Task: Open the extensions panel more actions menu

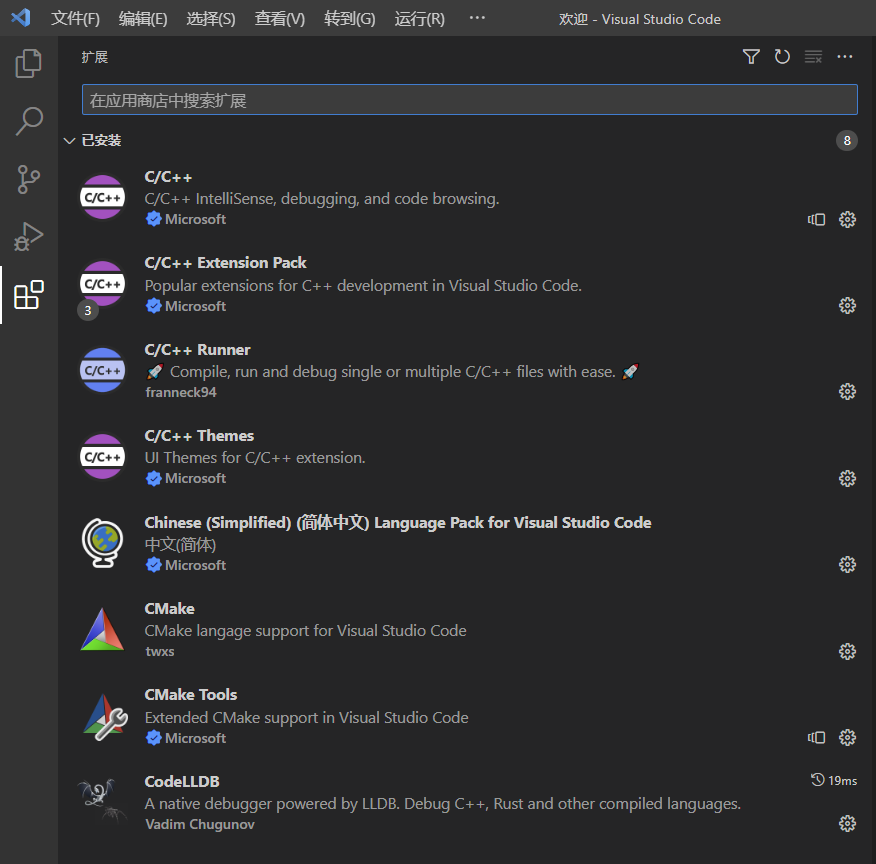Action: pos(845,56)
